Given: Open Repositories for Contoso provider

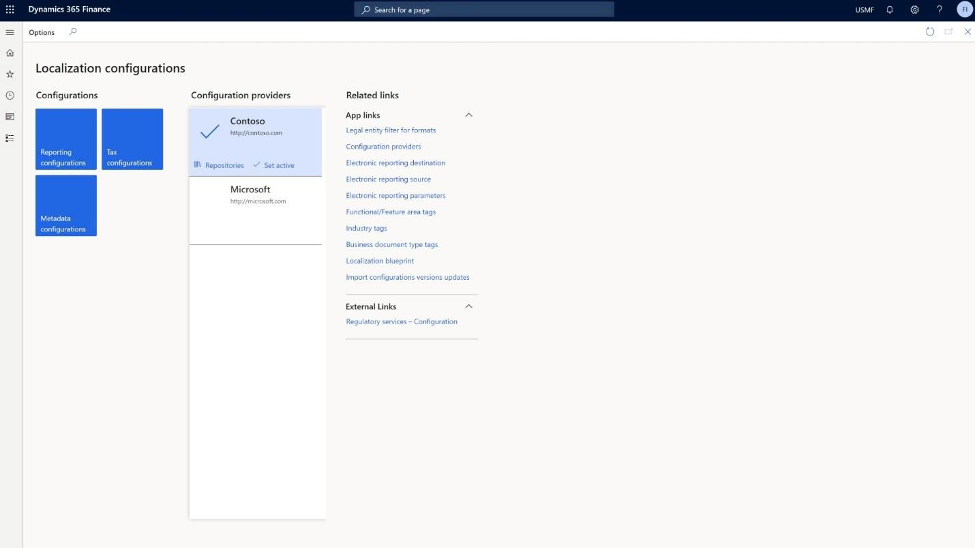Looking at the screenshot, I should pyautogui.click(x=219, y=165).
